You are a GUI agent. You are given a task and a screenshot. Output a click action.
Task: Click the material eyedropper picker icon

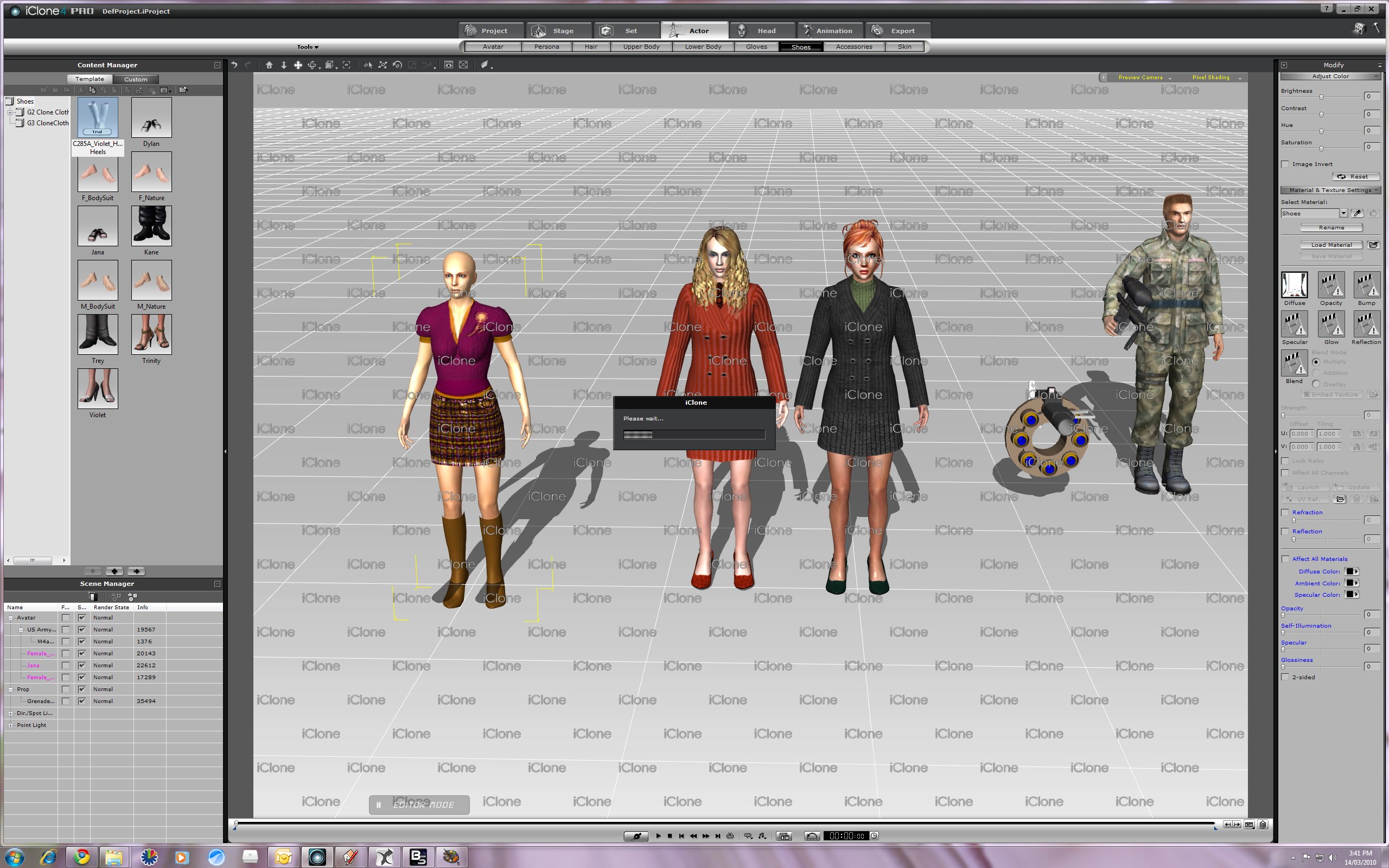coord(1357,214)
